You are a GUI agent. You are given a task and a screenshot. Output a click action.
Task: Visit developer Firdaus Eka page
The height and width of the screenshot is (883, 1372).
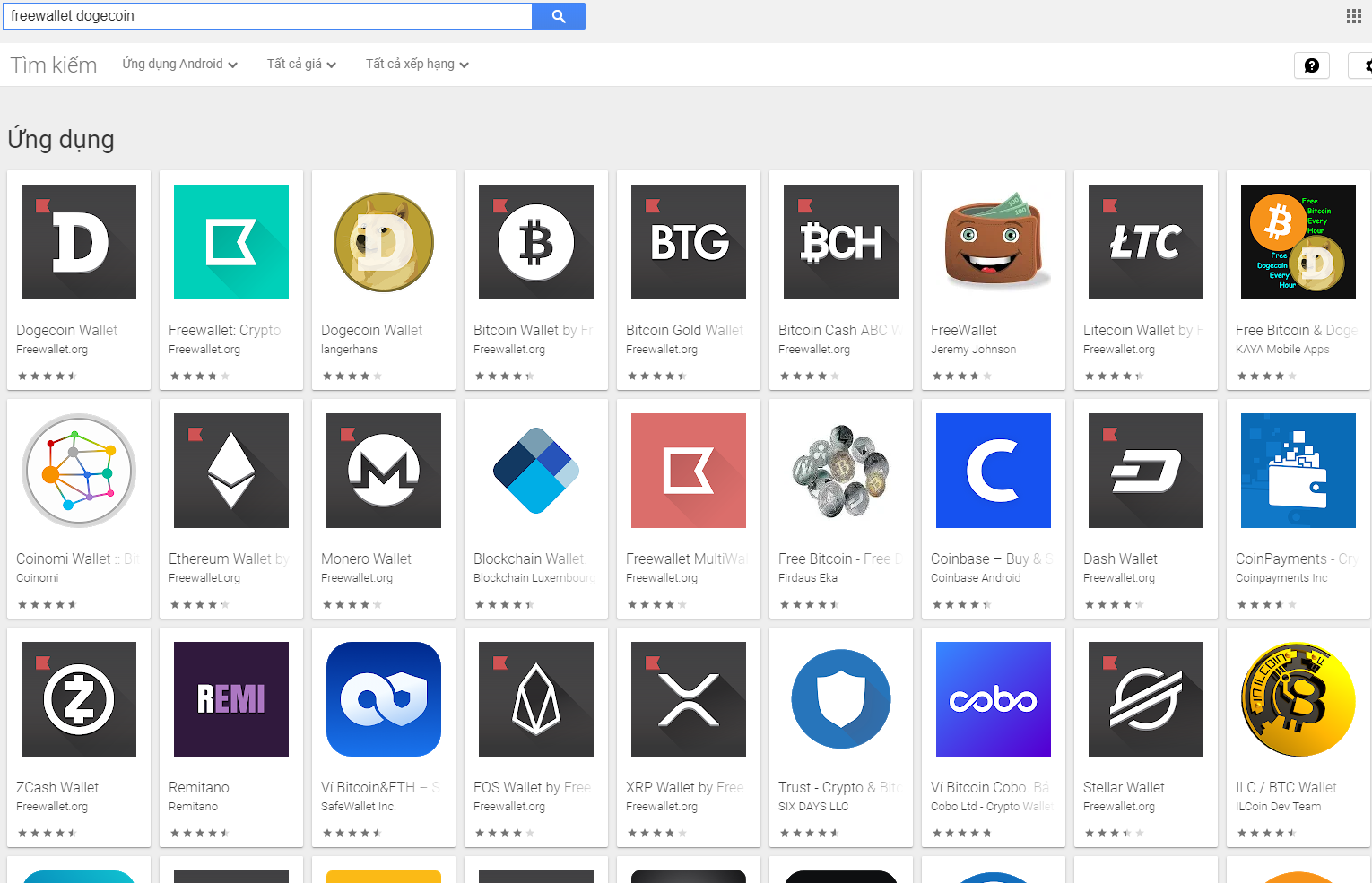pyautogui.click(x=808, y=578)
